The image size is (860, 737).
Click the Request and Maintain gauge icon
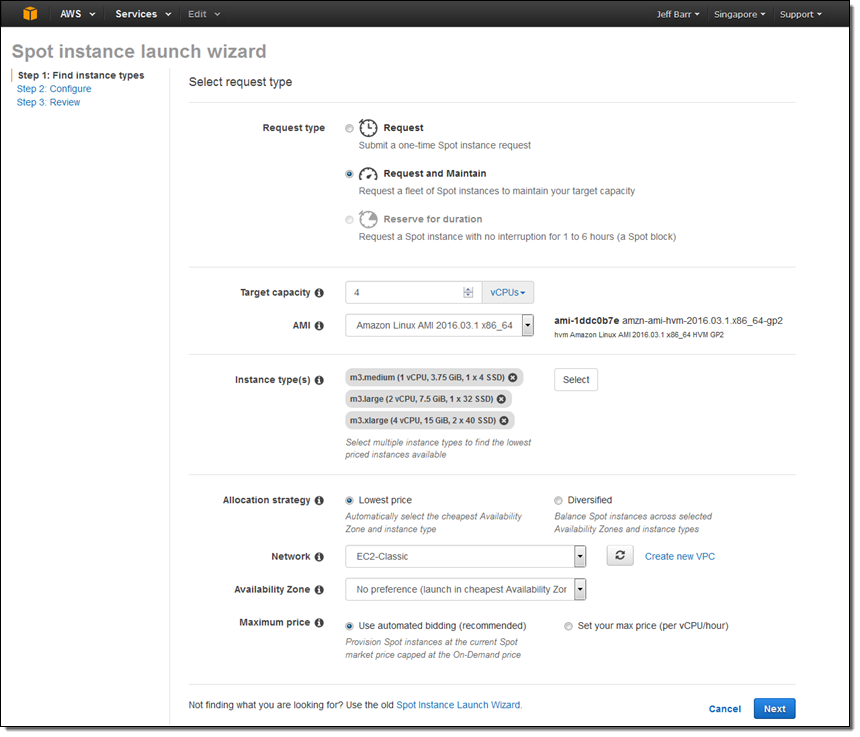(x=368, y=174)
